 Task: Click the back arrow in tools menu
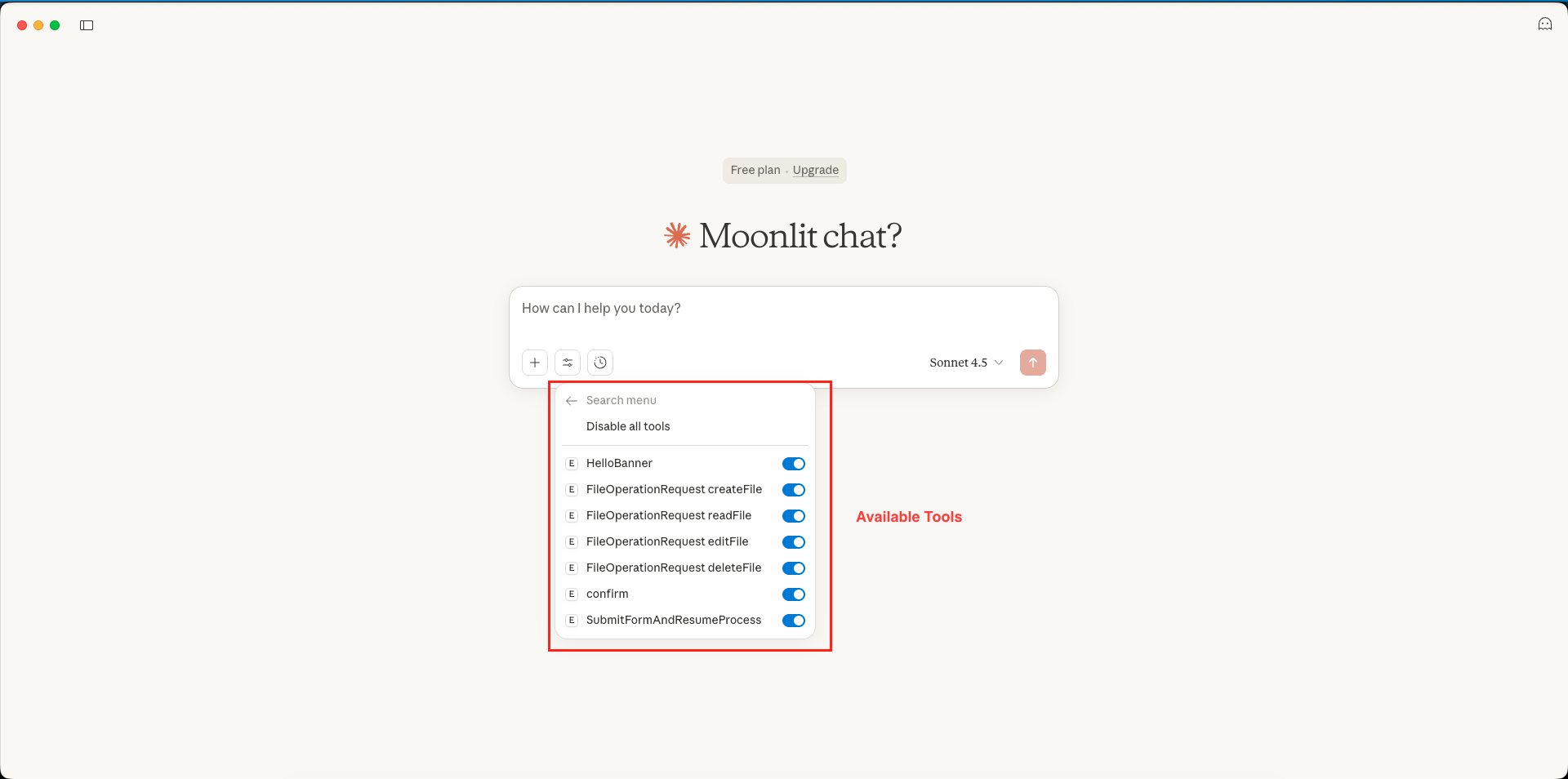tap(572, 401)
